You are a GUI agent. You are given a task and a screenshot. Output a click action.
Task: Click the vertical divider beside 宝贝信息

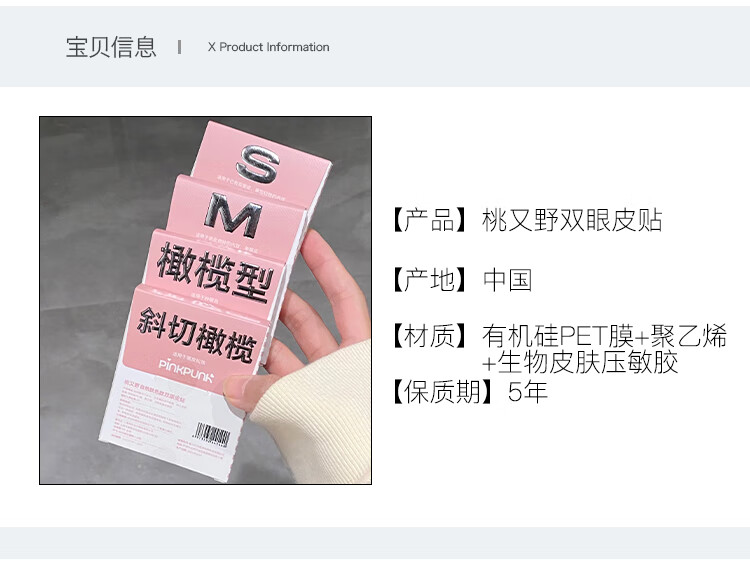pos(179,47)
